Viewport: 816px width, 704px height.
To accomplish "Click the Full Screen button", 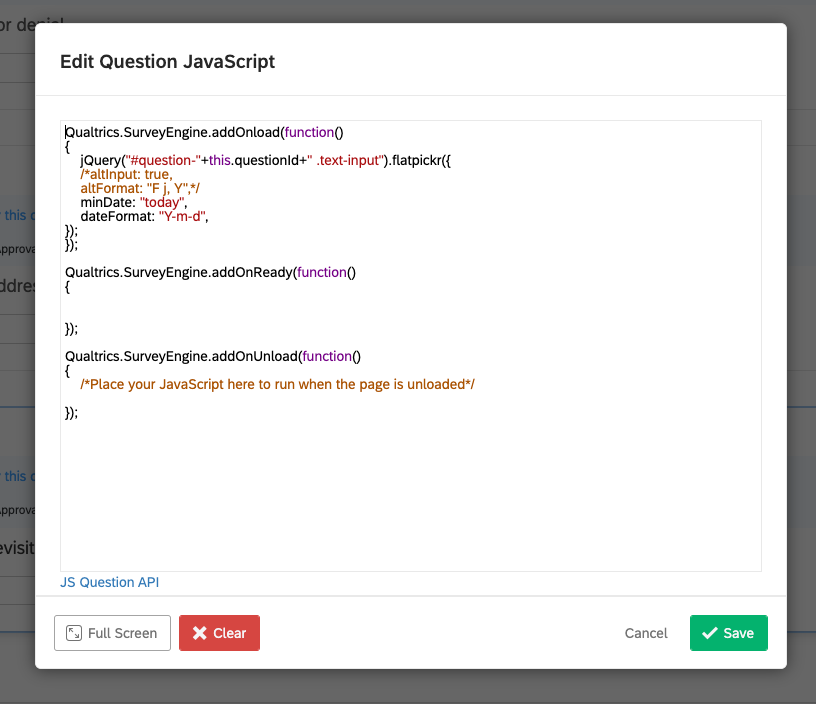I will pos(112,633).
